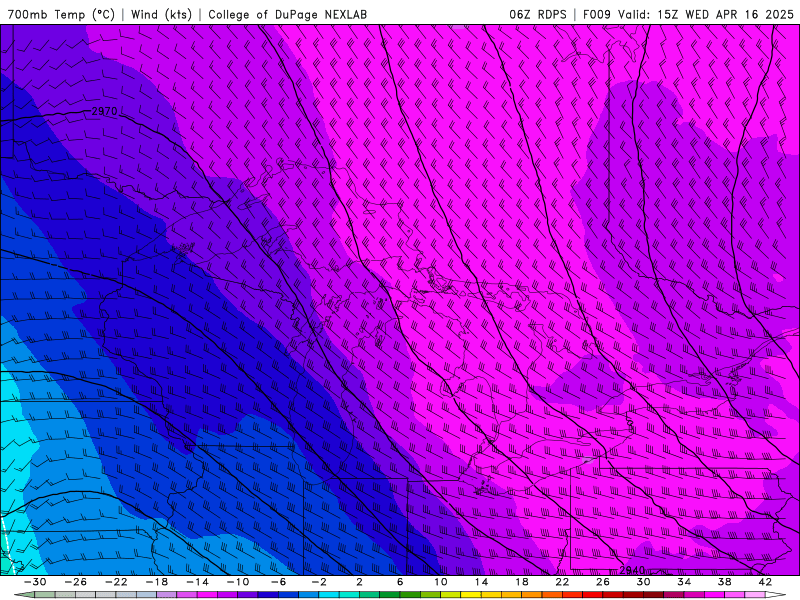Click the −10 colorbar tick label
This screenshot has height=600, width=800.
(238, 582)
